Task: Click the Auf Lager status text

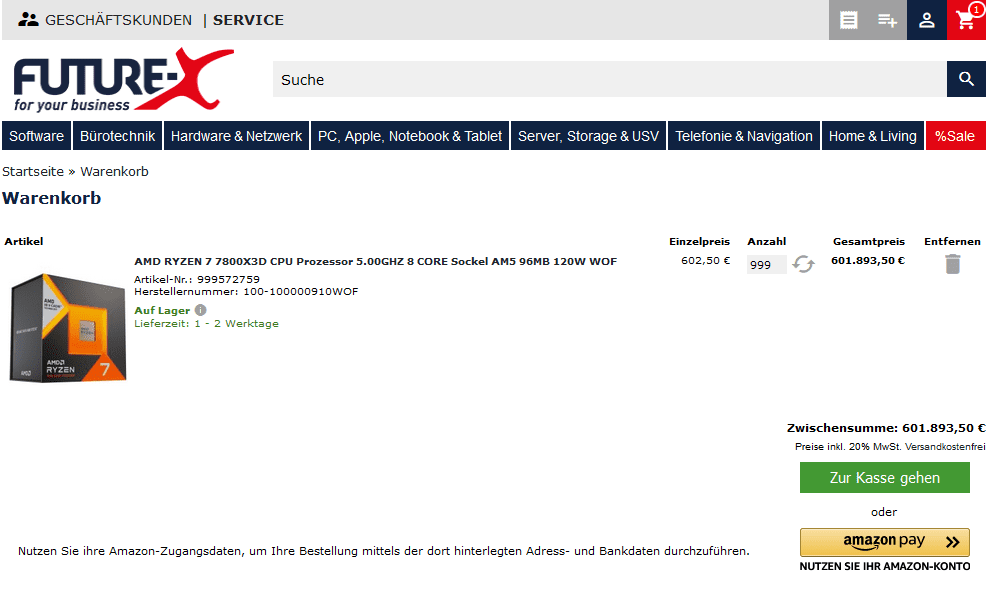Action: 162,310
